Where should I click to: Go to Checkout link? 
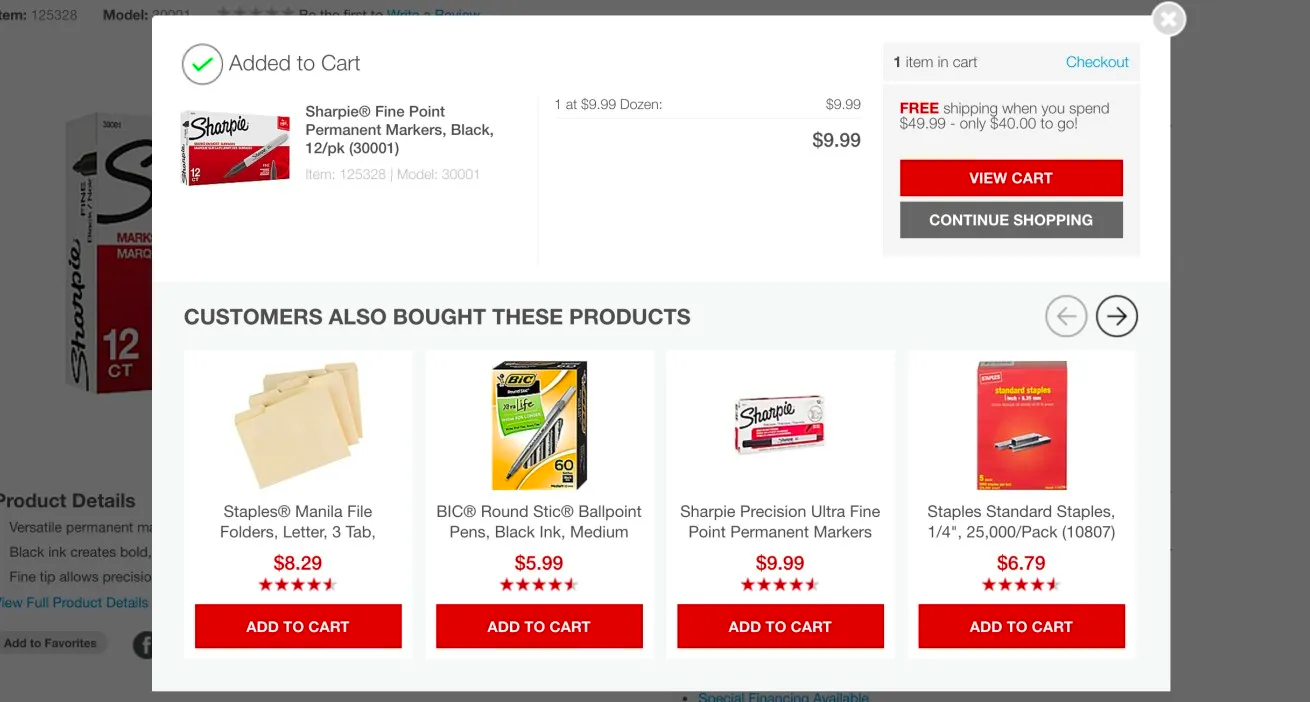click(1096, 62)
